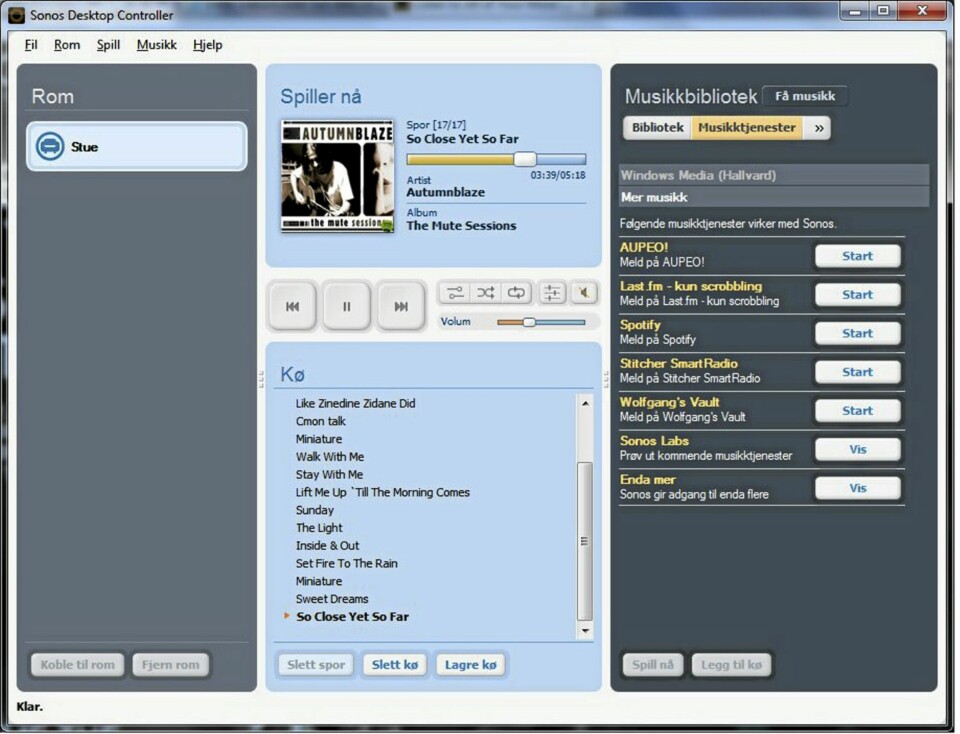Click the Spill nå button
The width and height of the screenshot is (960, 734).
653,665
